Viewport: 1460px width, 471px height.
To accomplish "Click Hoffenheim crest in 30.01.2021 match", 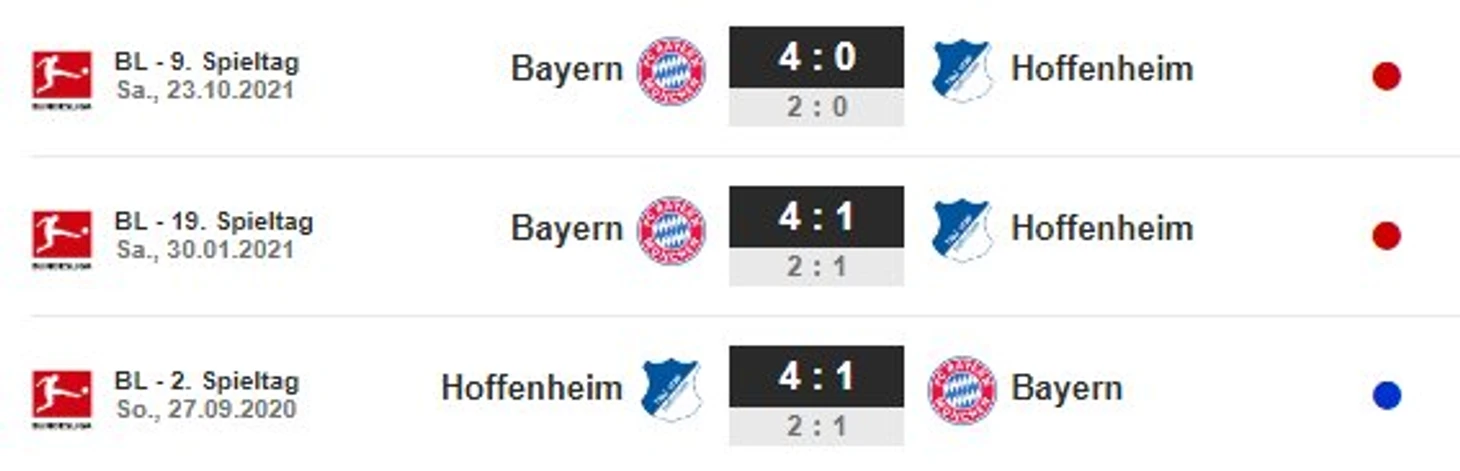I will click(x=960, y=230).
